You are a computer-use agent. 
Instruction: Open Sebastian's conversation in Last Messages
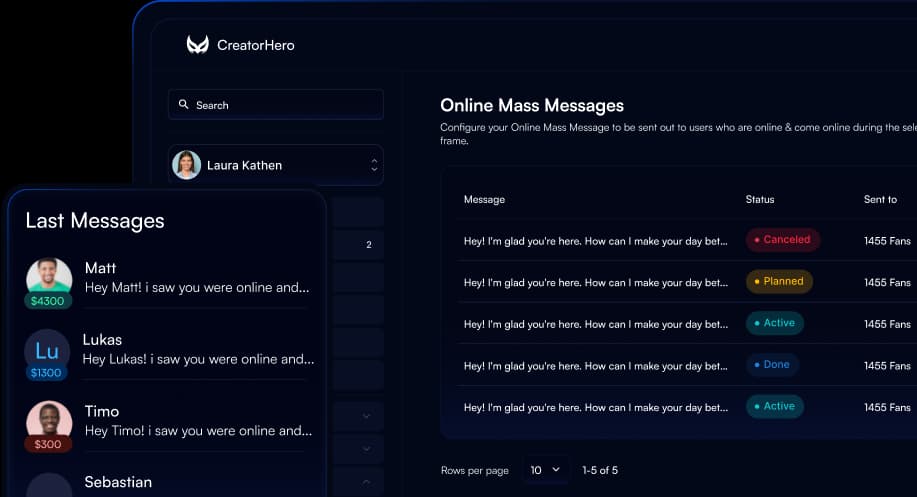tap(118, 483)
